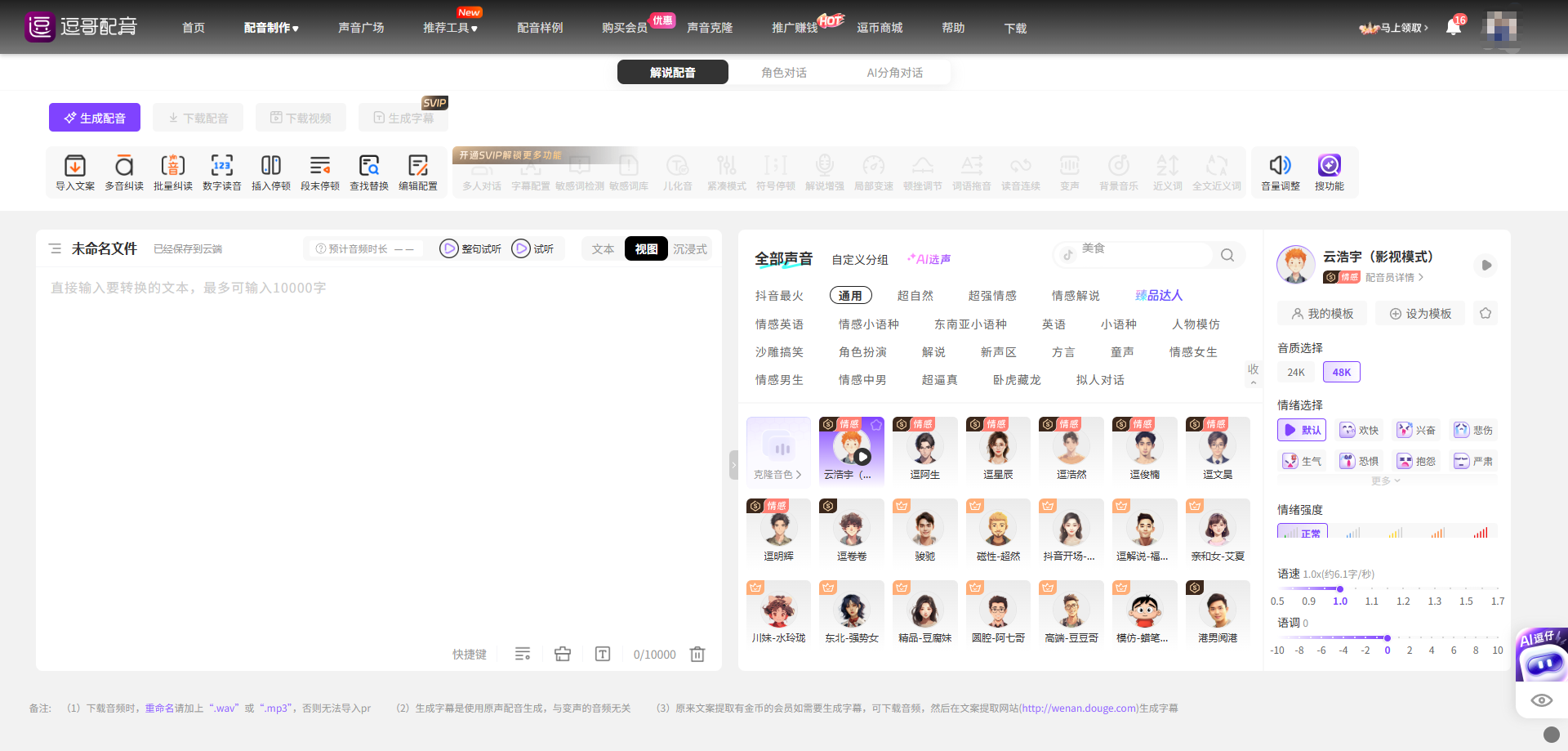Set the 语调 slider to 4
This screenshot has height=751, width=1568.
coord(1432,637)
